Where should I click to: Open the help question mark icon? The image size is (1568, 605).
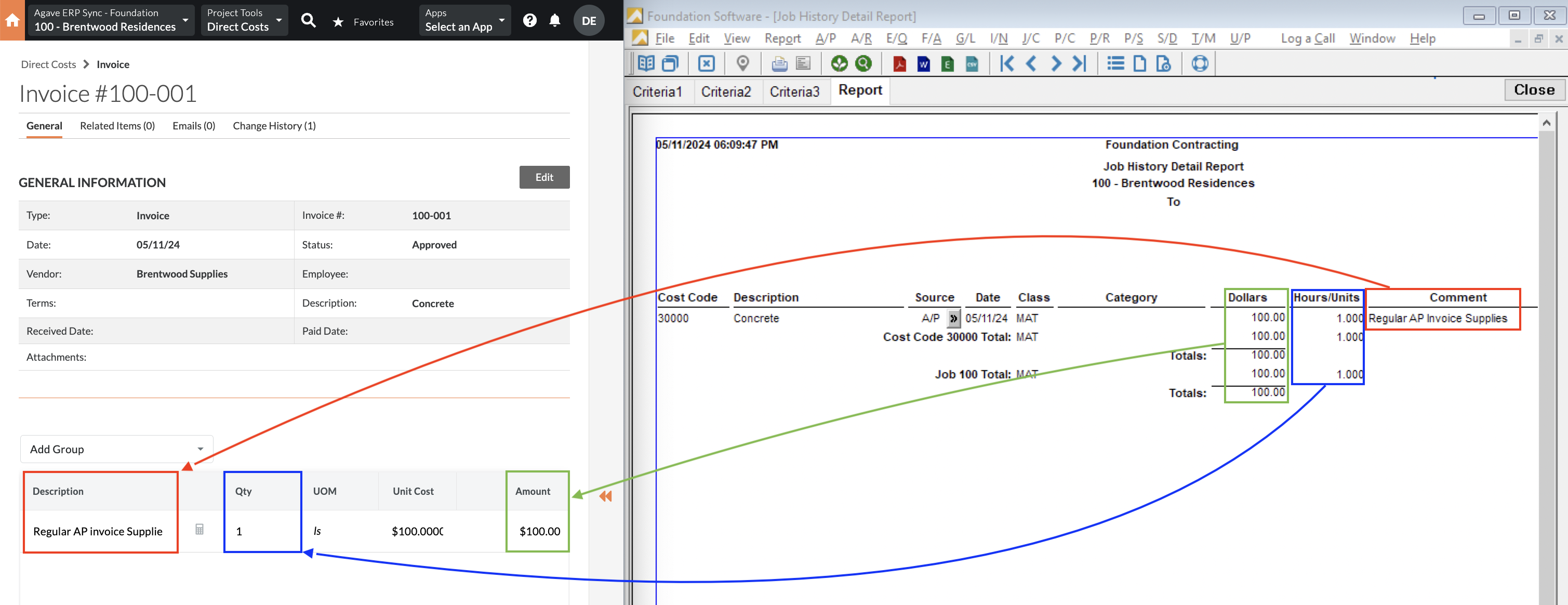(529, 21)
